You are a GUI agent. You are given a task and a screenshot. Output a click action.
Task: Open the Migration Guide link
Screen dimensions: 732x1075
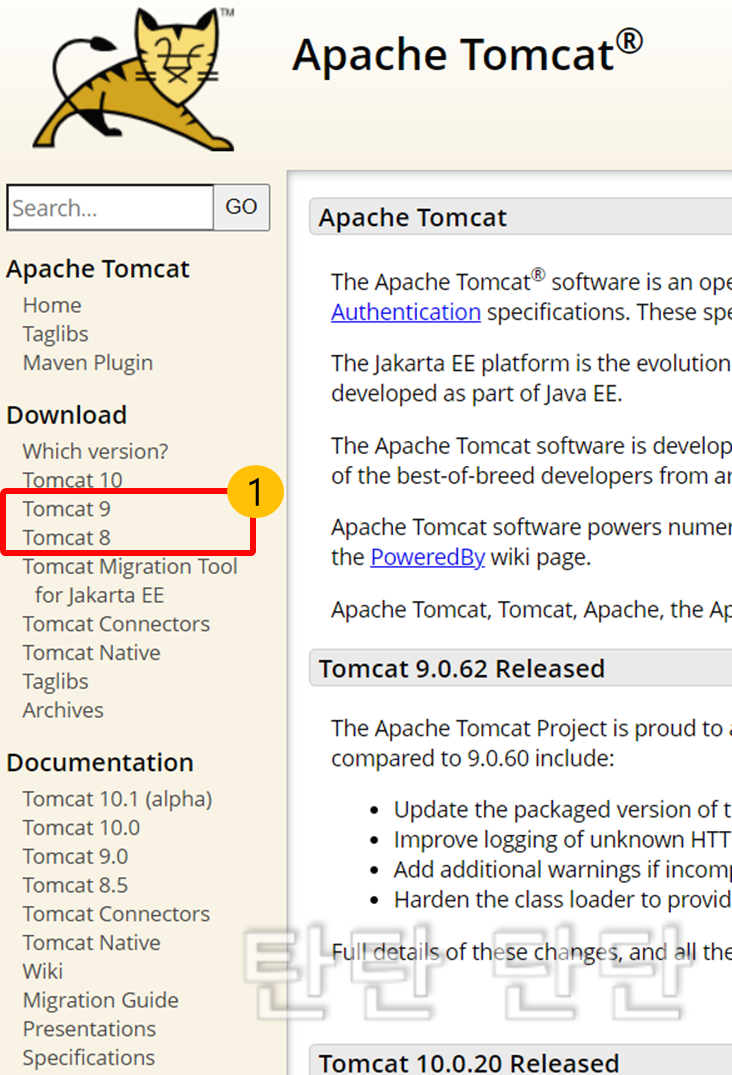101,1000
